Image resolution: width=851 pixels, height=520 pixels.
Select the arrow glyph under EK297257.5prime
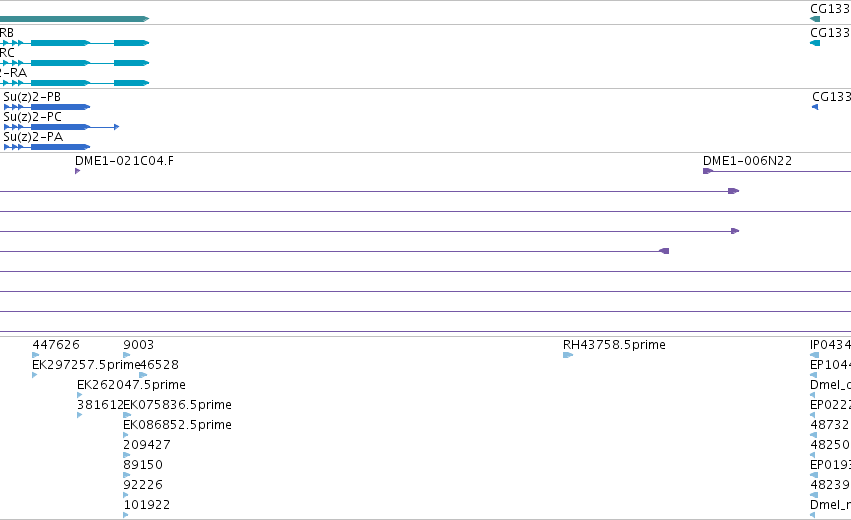click(x=35, y=375)
